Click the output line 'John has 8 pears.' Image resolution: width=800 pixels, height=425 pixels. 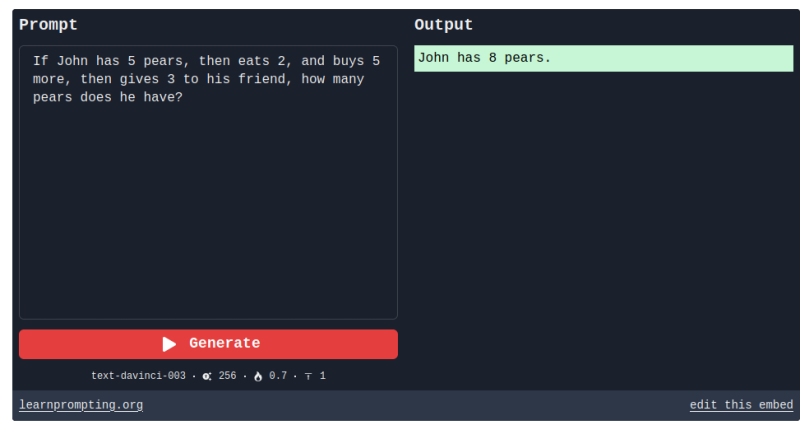[485, 58]
